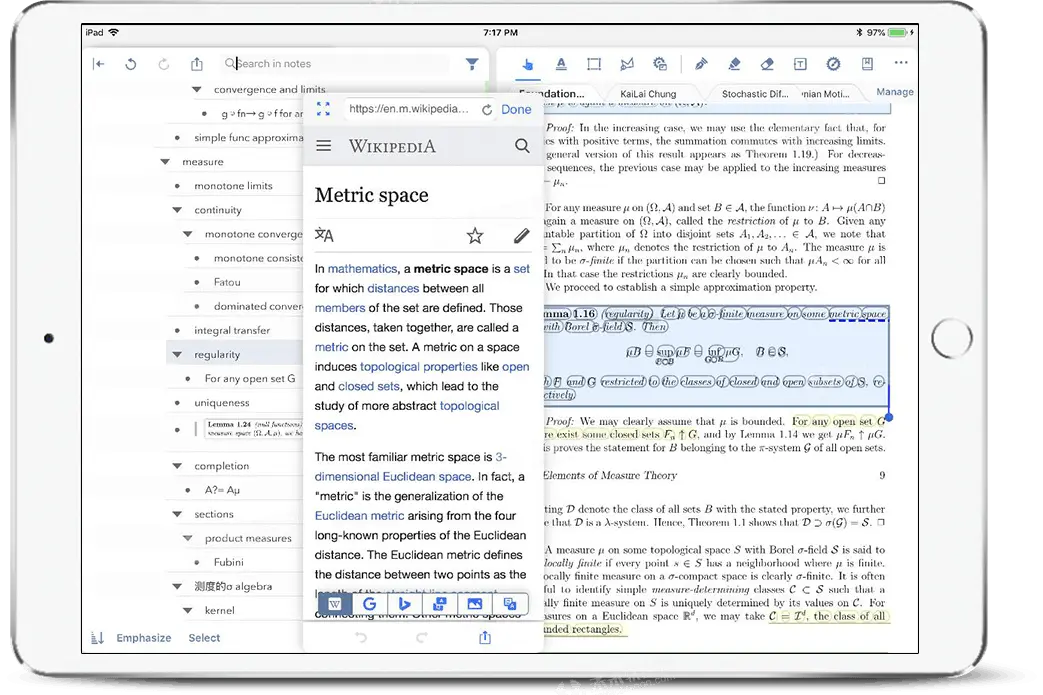The height and width of the screenshot is (695, 1043).
Task: Select the pen drawing tool
Action: click(701, 64)
